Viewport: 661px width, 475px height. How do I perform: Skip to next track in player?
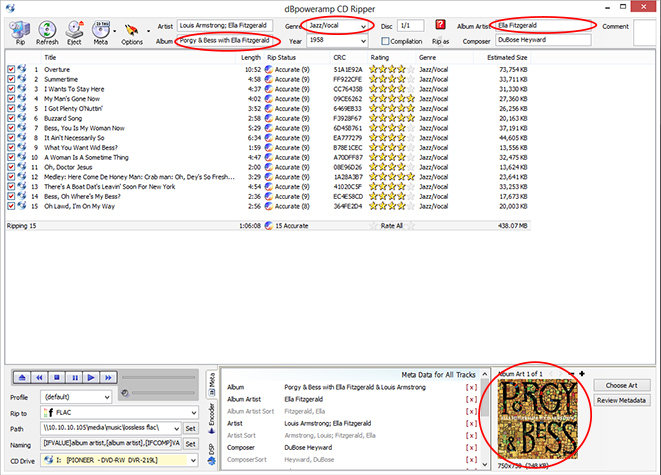[108, 378]
